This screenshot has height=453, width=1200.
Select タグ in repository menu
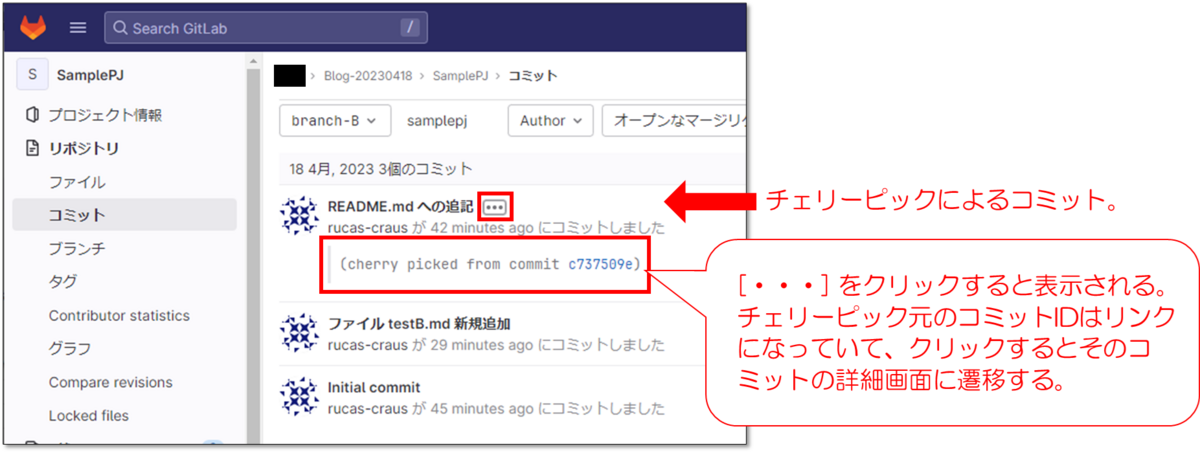62,282
